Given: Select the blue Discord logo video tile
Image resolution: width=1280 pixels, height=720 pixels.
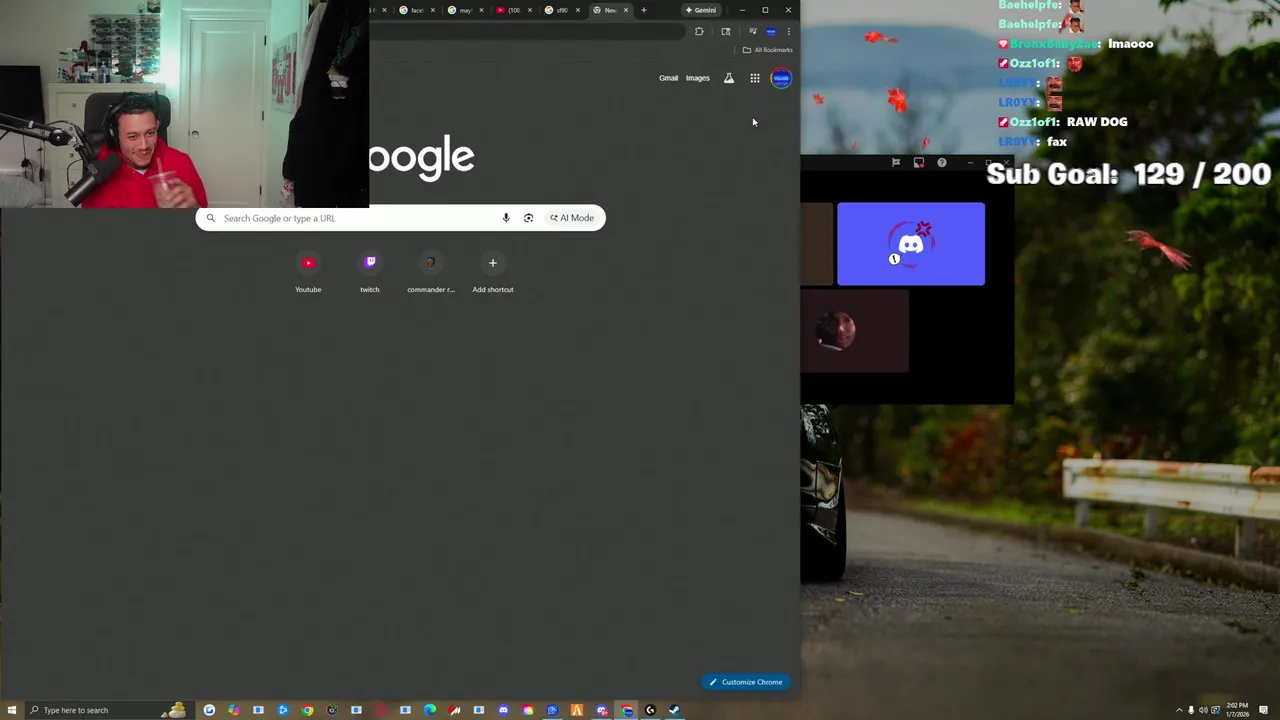Looking at the screenshot, I should pyautogui.click(x=911, y=244).
